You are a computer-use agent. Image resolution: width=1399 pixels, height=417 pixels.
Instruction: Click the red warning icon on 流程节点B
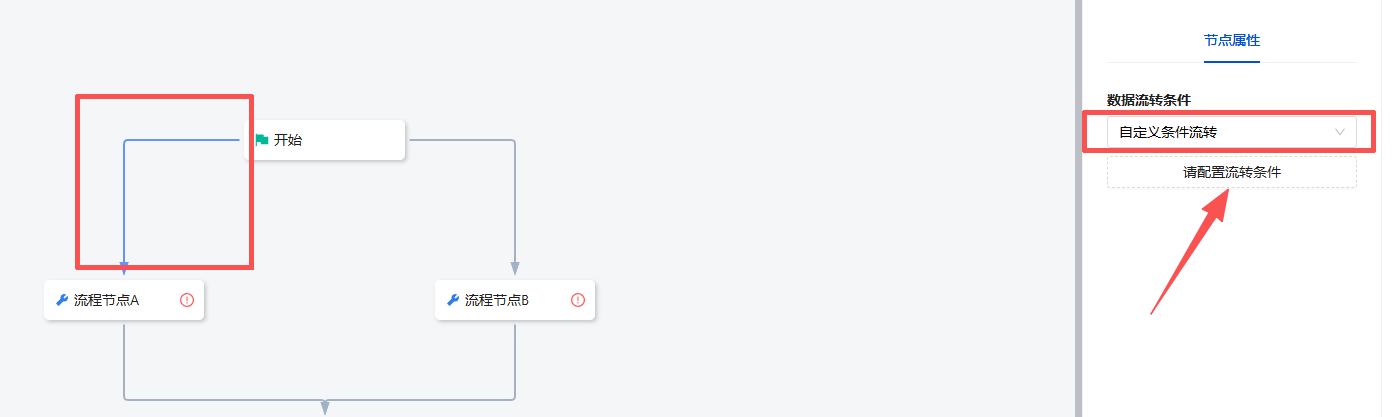point(578,300)
